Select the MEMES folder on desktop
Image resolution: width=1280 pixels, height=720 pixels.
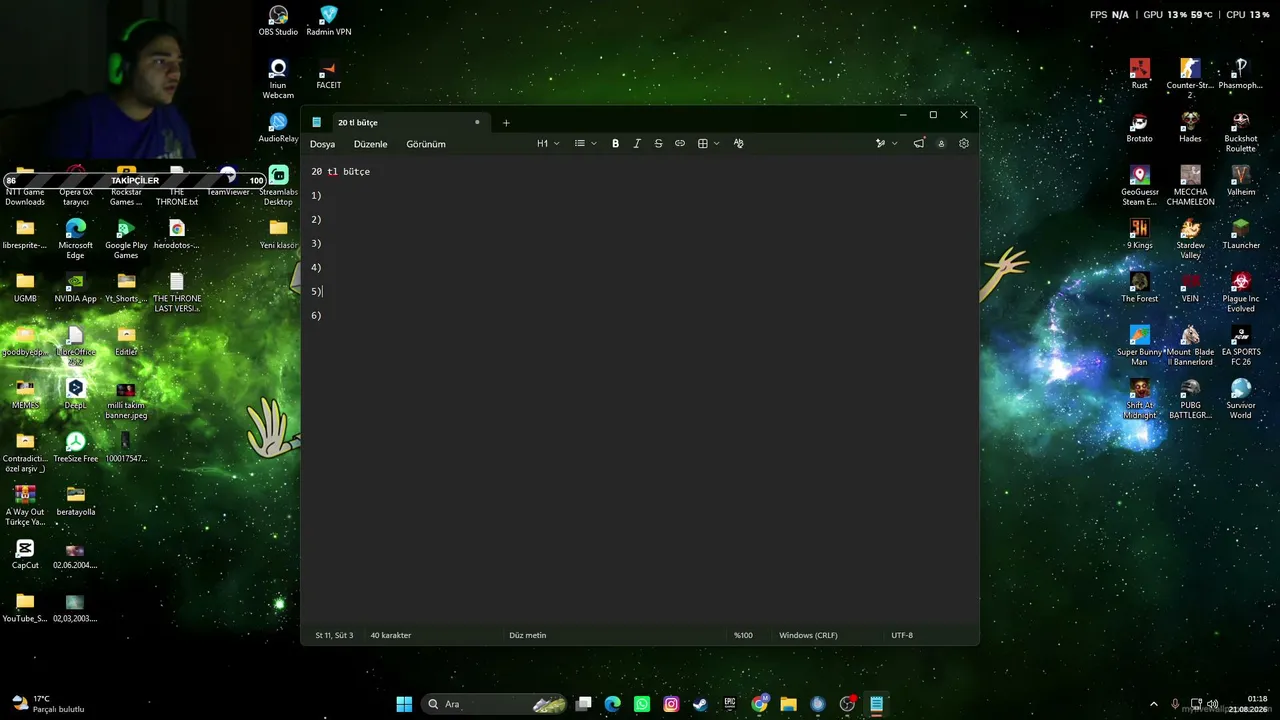(x=25, y=394)
